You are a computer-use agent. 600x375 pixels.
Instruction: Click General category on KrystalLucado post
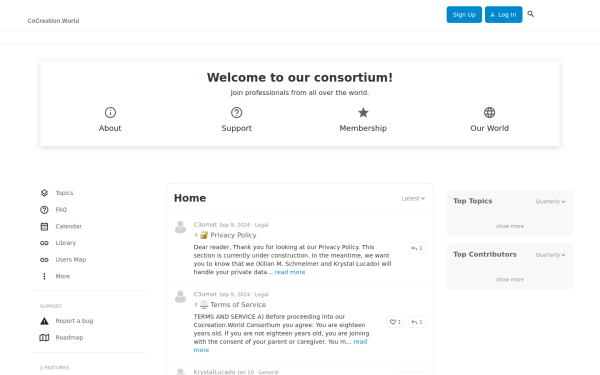(269, 372)
